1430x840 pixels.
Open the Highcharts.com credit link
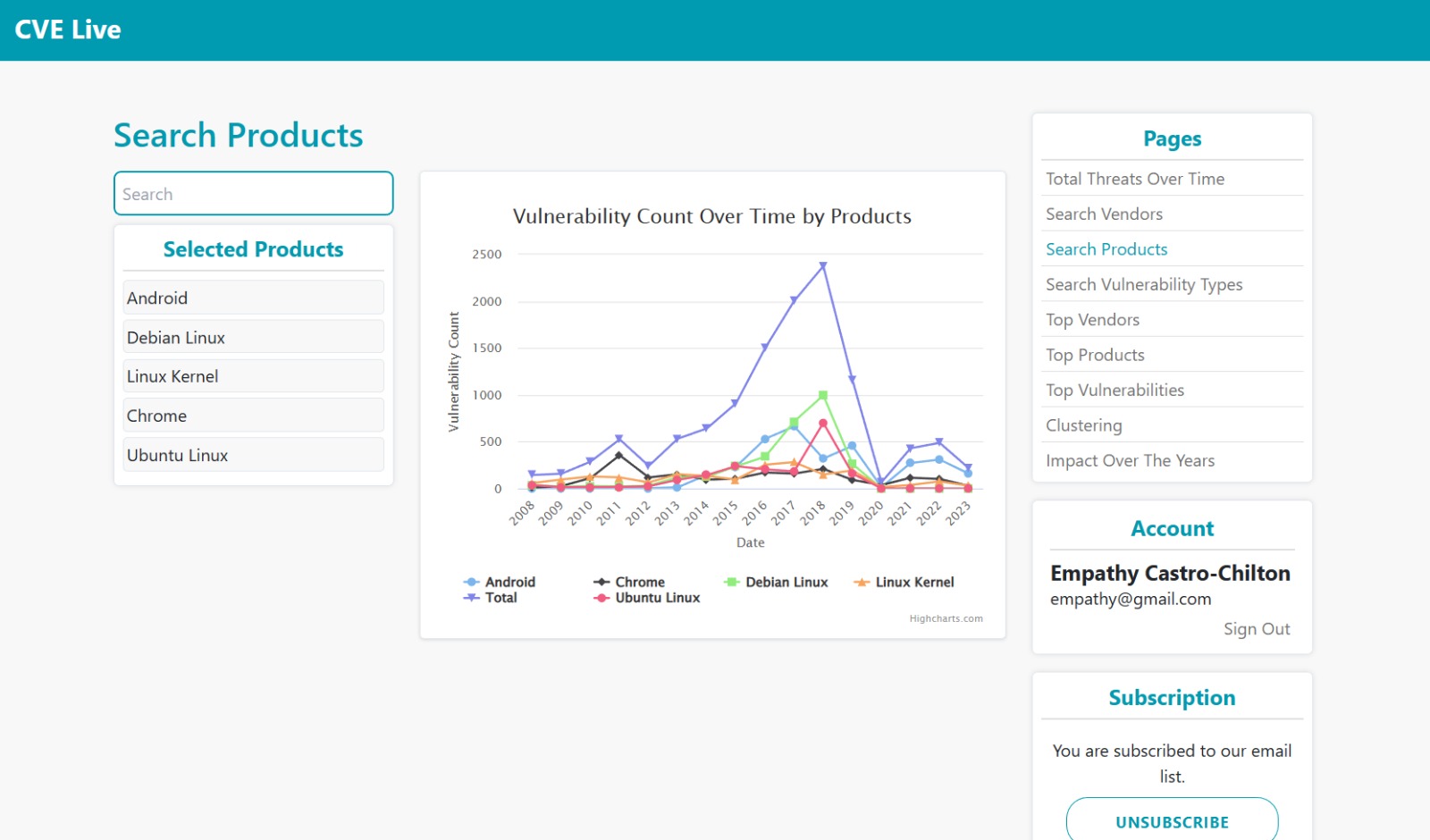click(945, 617)
